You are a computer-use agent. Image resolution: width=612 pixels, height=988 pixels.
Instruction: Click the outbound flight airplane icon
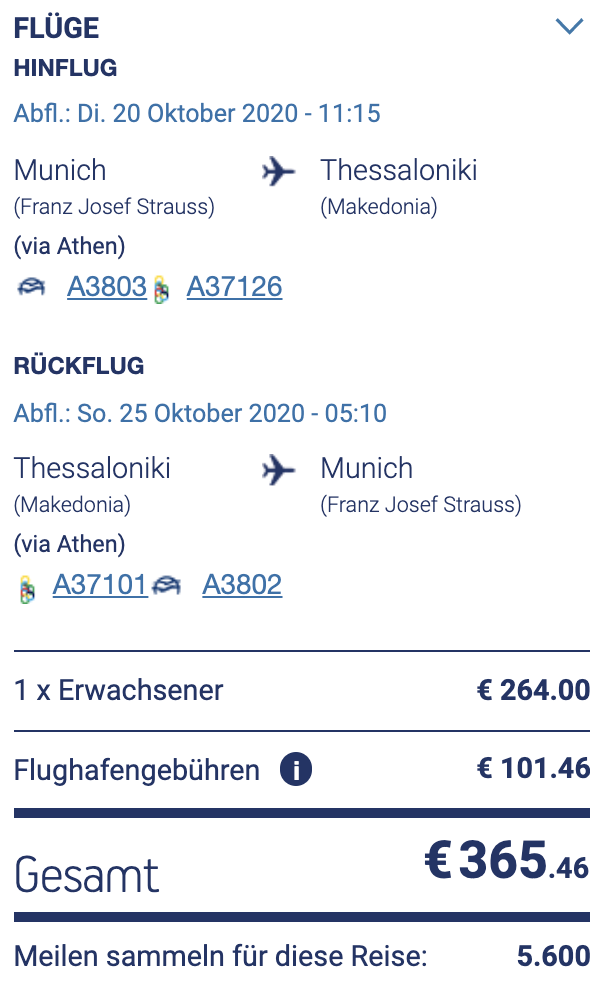click(279, 172)
